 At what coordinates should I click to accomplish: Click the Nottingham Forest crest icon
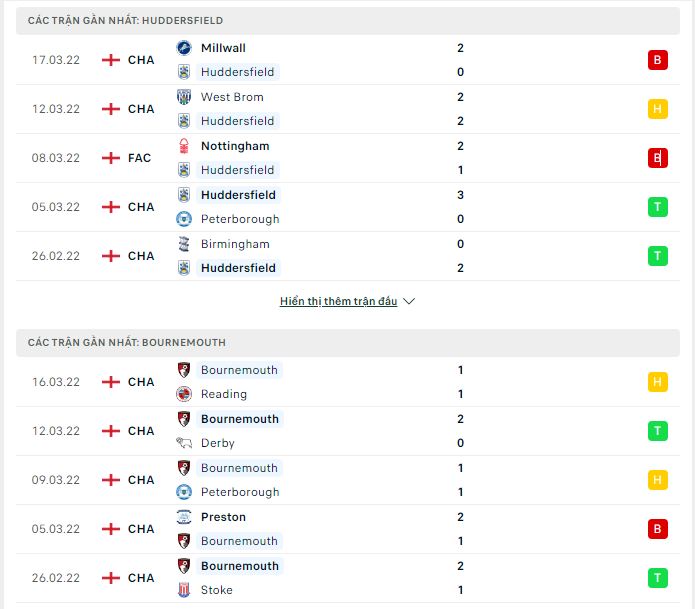pos(184,146)
